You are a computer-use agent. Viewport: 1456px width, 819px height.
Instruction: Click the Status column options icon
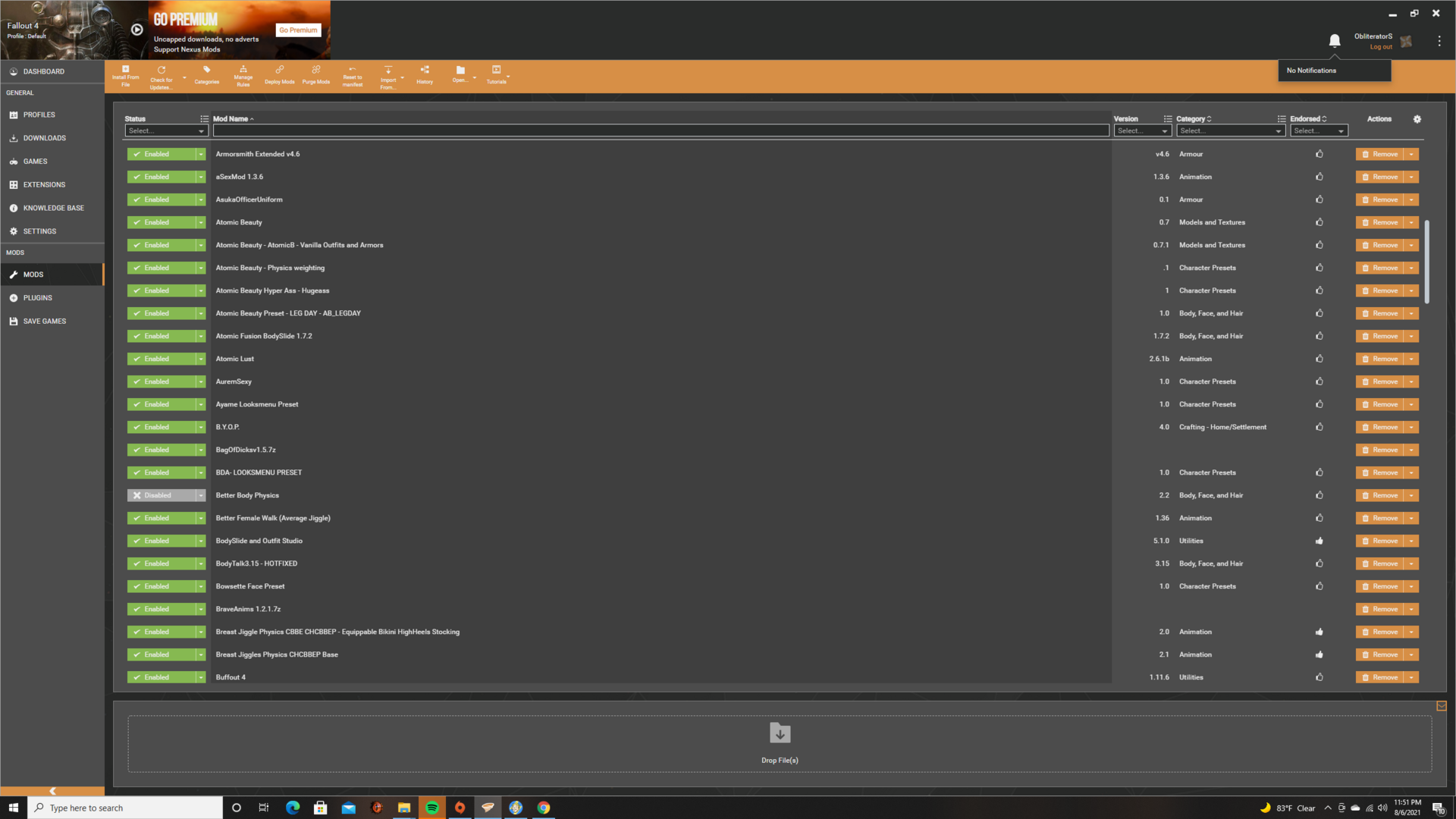pyautogui.click(x=204, y=119)
